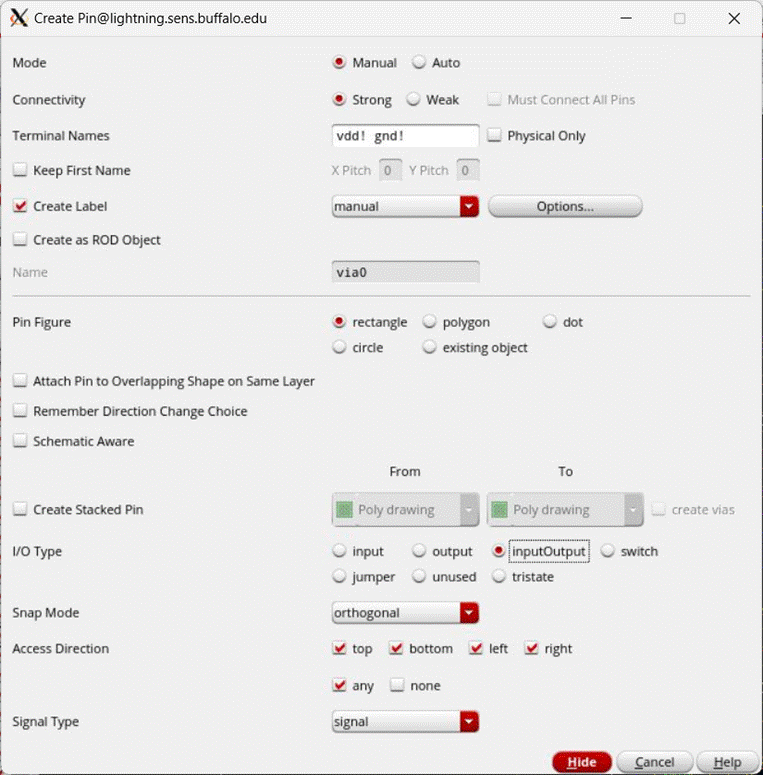Open the manual label dropdown
The width and height of the screenshot is (763, 775).
[469, 207]
